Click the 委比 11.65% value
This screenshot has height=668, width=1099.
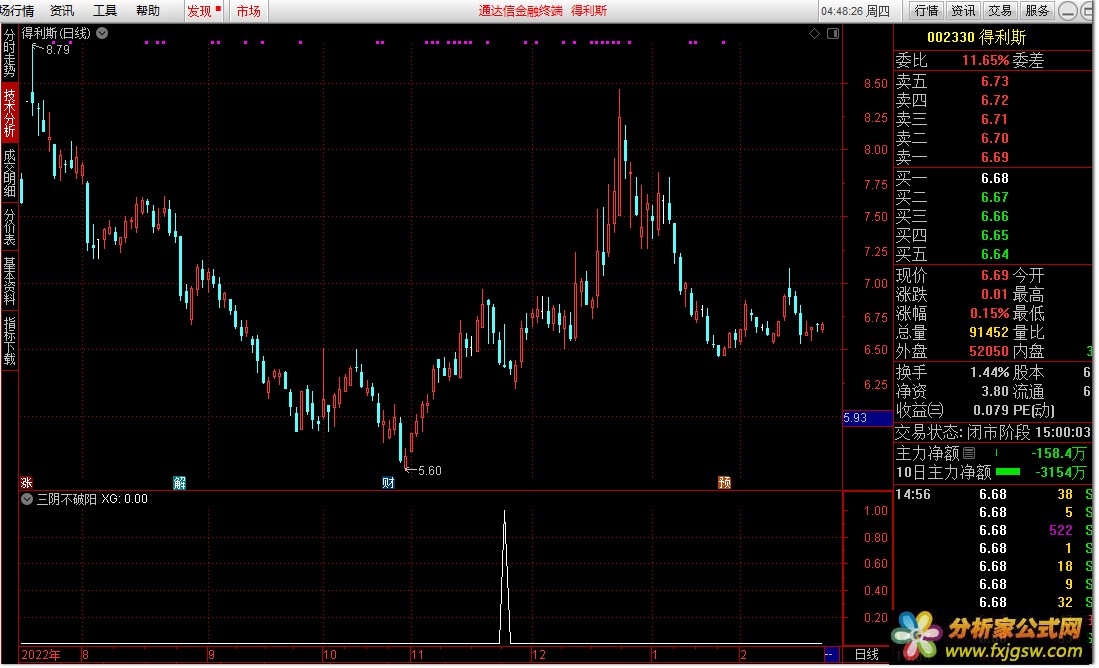pos(985,60)
